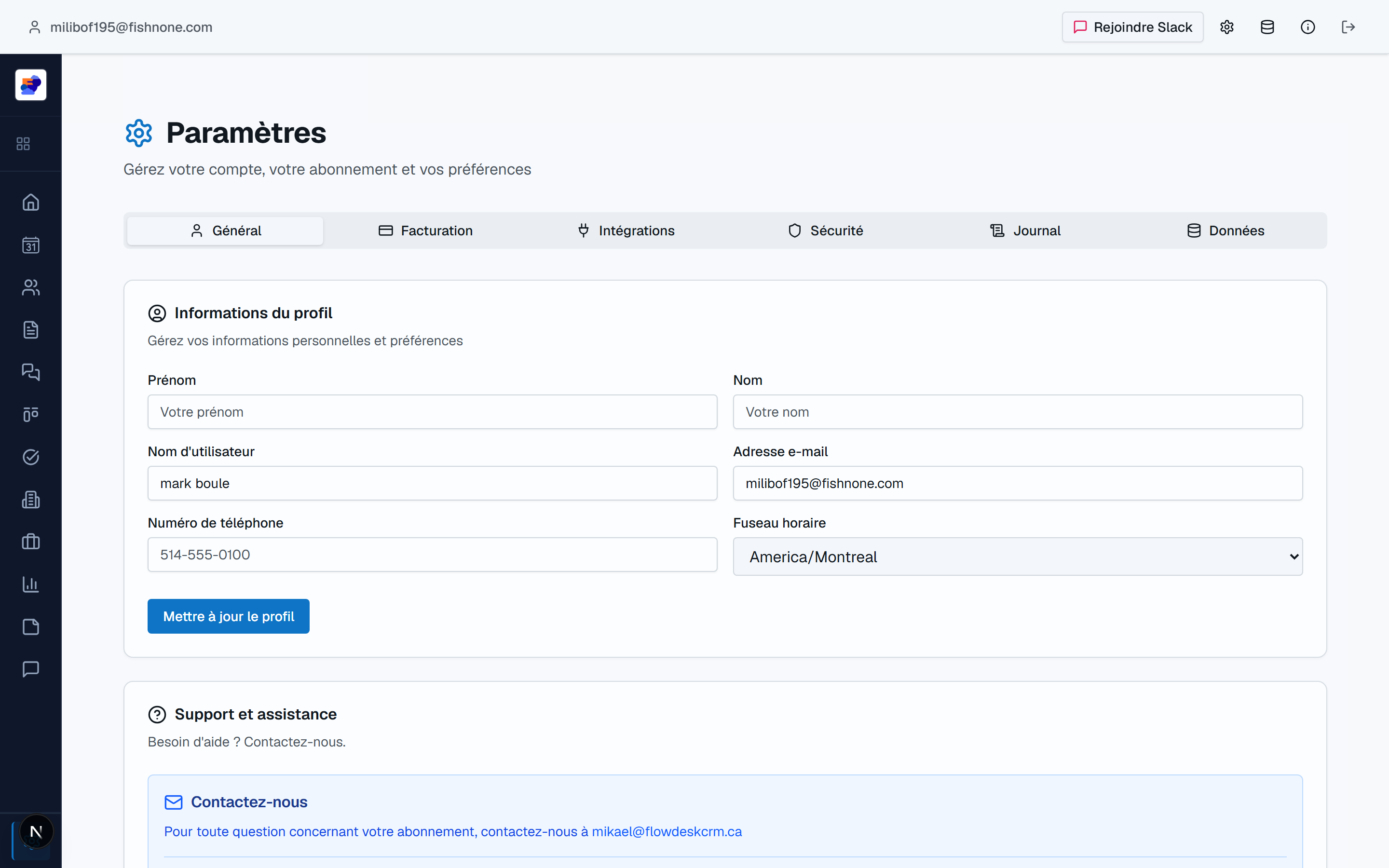Open the sticky note icon in the sidebar

[31, 627]
